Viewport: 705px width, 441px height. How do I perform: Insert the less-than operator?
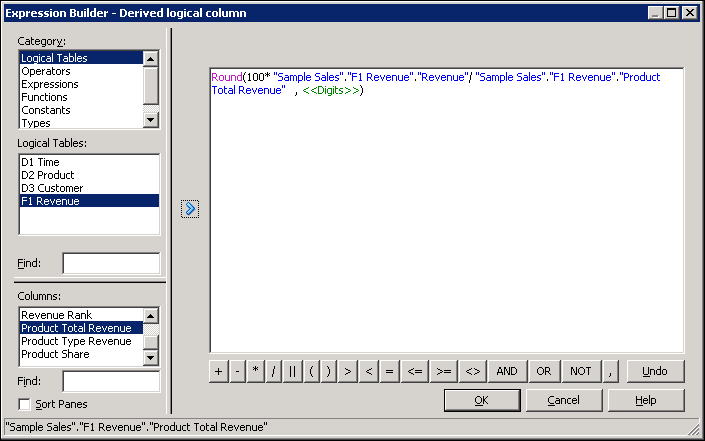coord(369,371)
